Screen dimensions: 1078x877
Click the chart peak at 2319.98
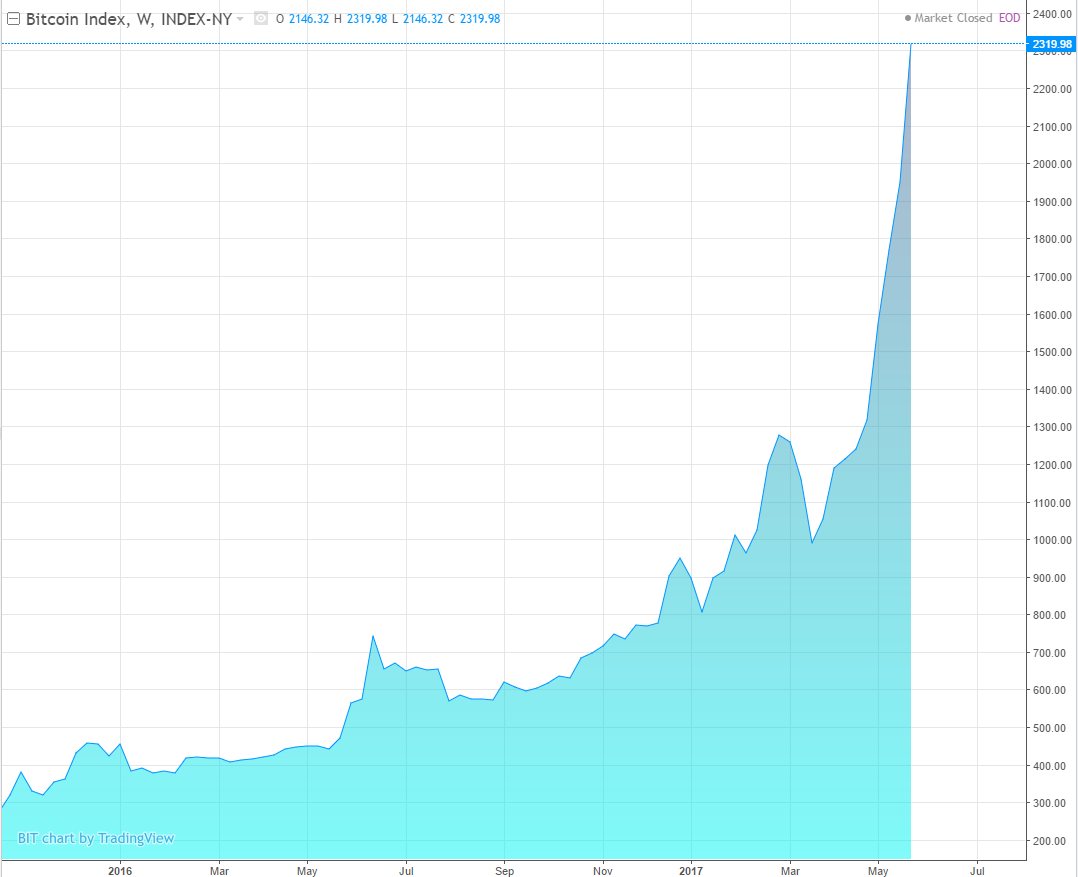(x=911, y=45)
